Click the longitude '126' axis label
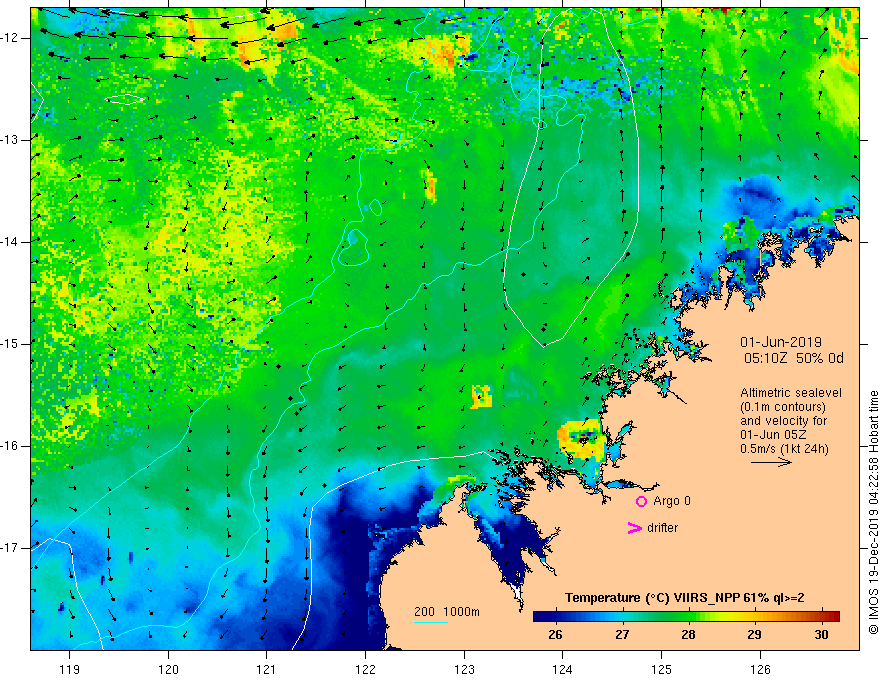 coord(760,669)
